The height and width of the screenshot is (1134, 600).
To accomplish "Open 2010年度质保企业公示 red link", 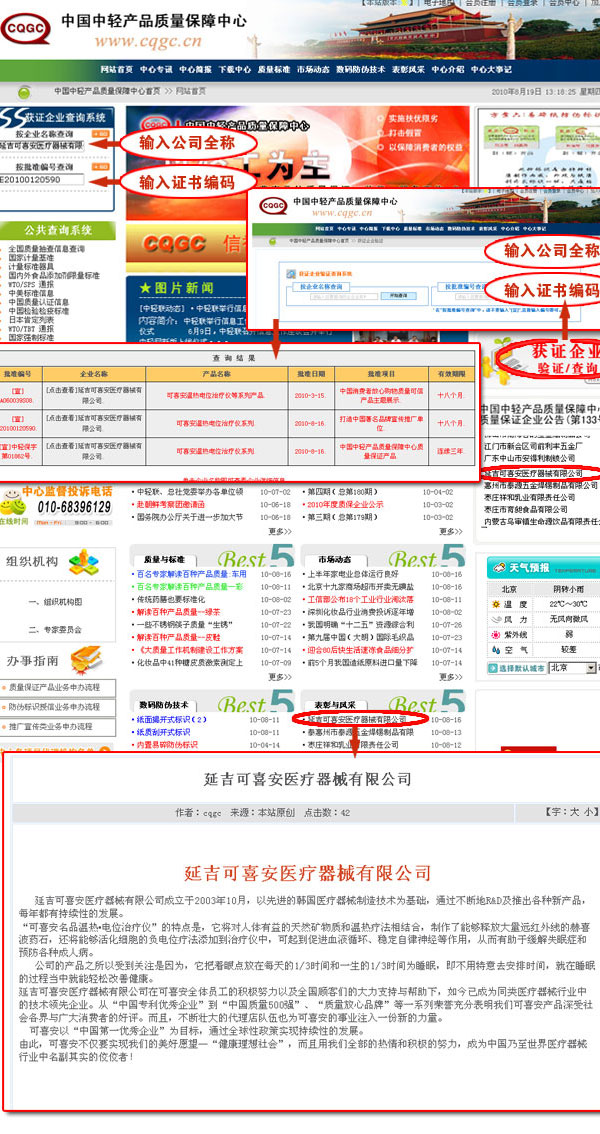I will (x=346, y=504).
